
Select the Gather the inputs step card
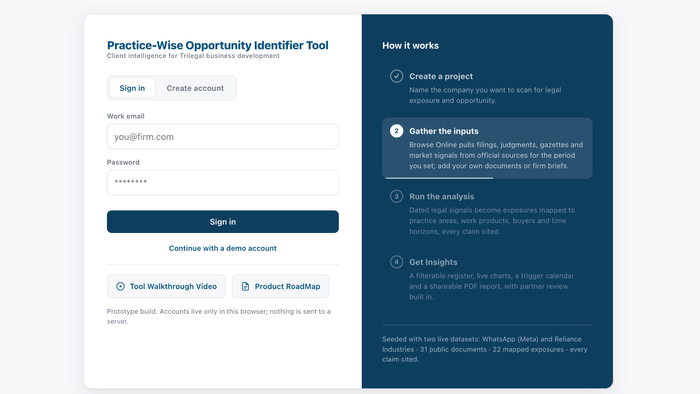point(487,148)
